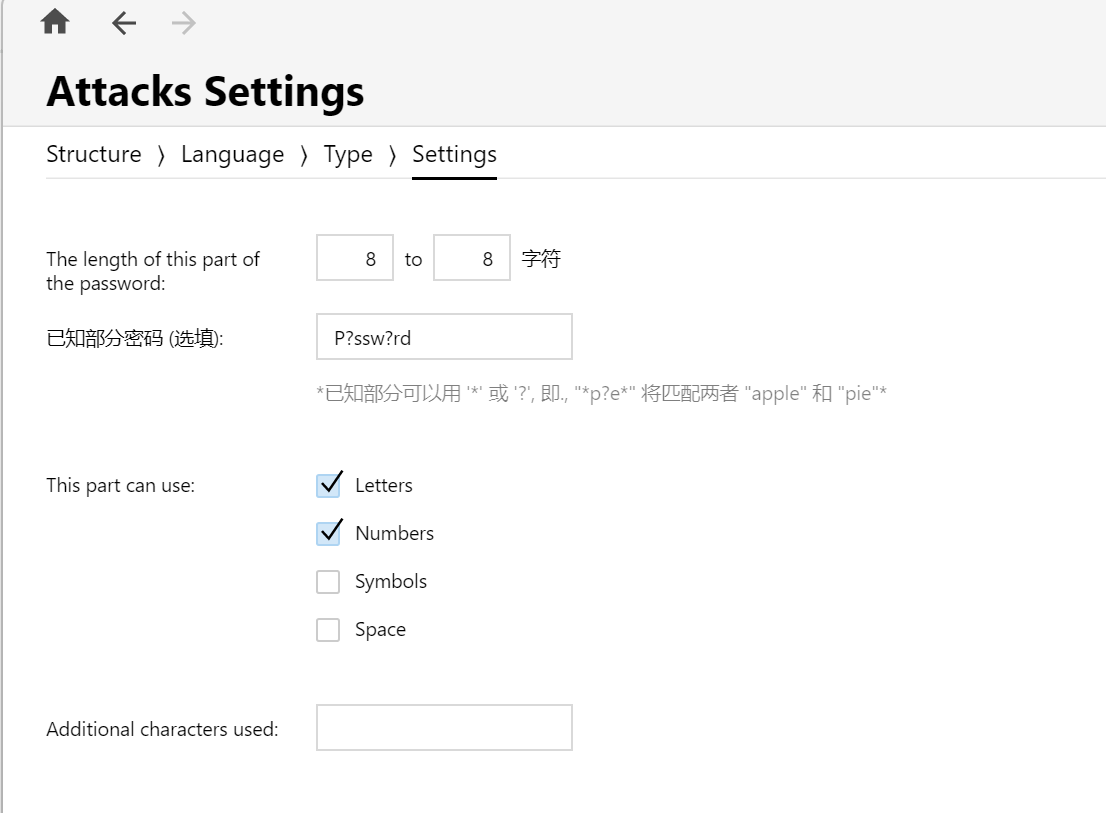This screenshot has height=813, width=1106.
Task: Click the forward navigation arrow
Action: (183, 24)
